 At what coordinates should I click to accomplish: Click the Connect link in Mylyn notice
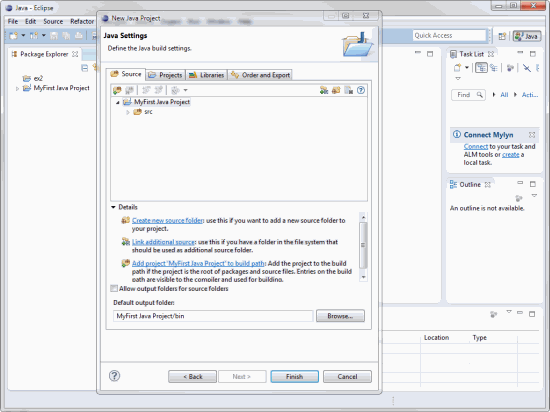point(476,146)
